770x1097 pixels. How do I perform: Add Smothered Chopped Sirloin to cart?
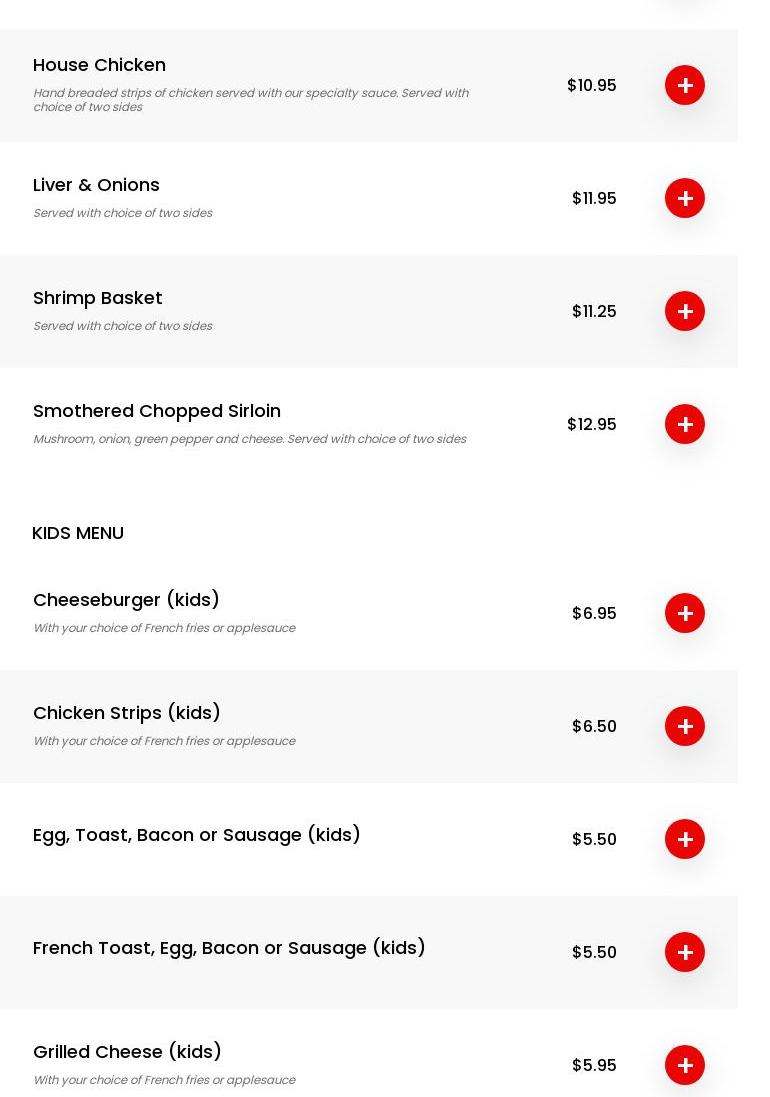[685, 424]
